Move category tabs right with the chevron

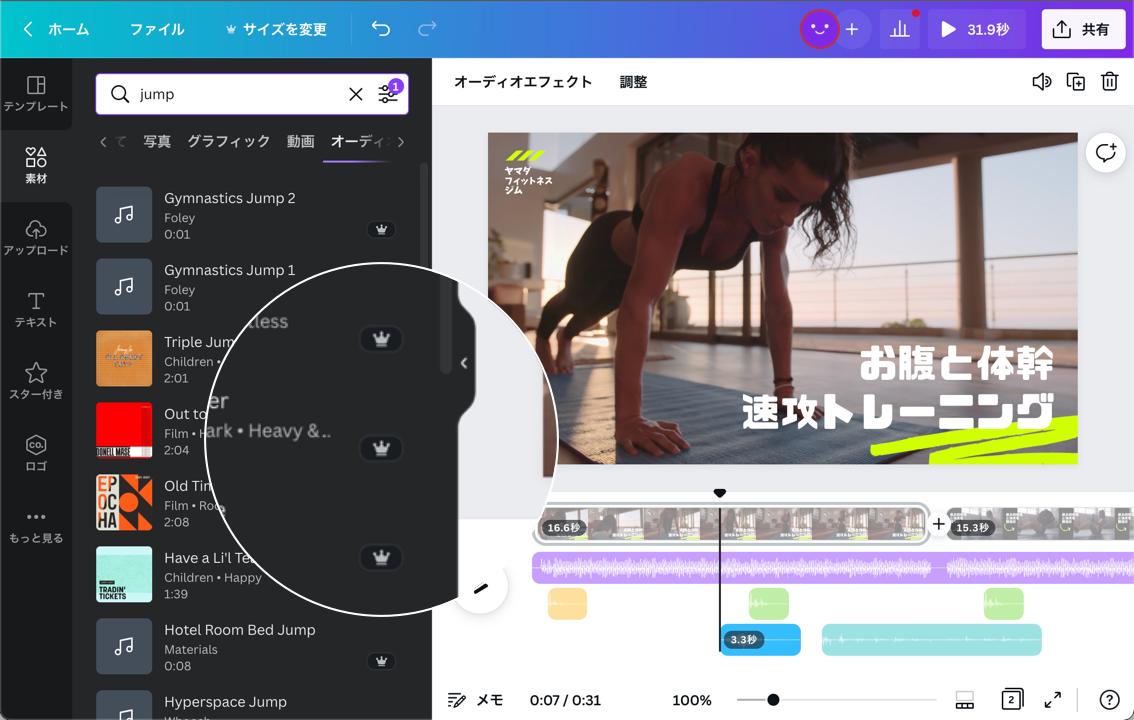click(401, 142)
